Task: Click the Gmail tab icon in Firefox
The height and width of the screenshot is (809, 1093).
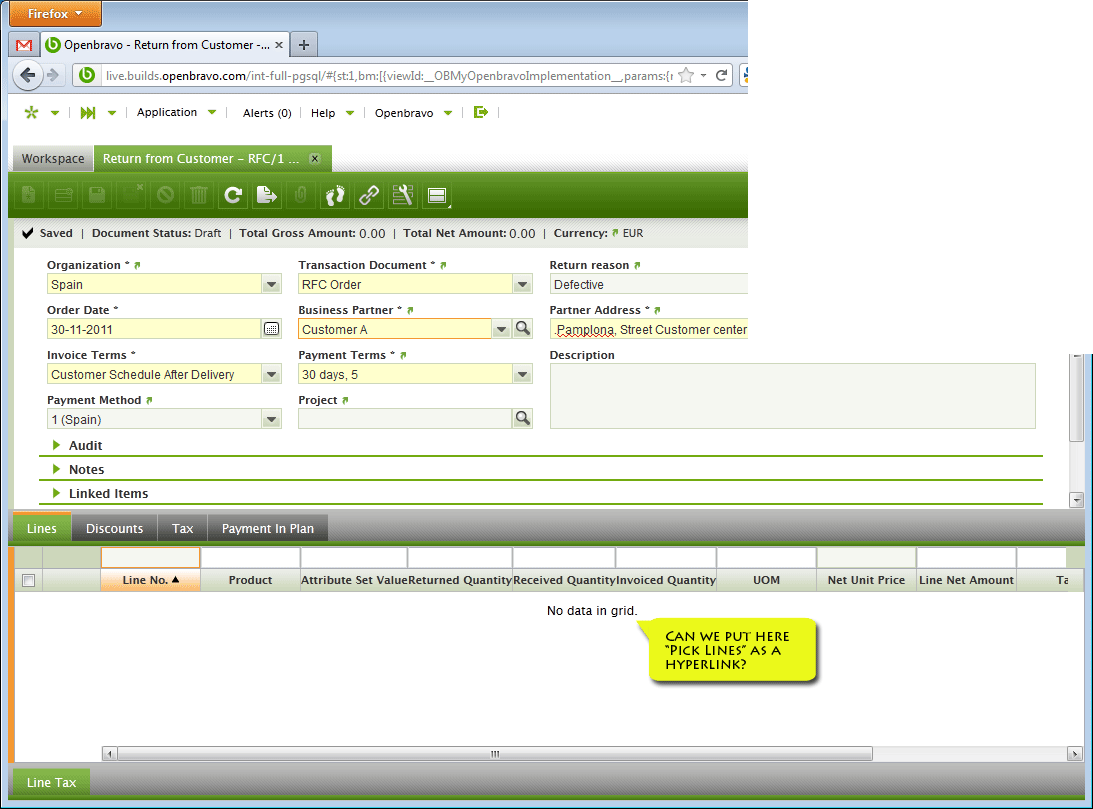Action: click(x=24, y=45)
